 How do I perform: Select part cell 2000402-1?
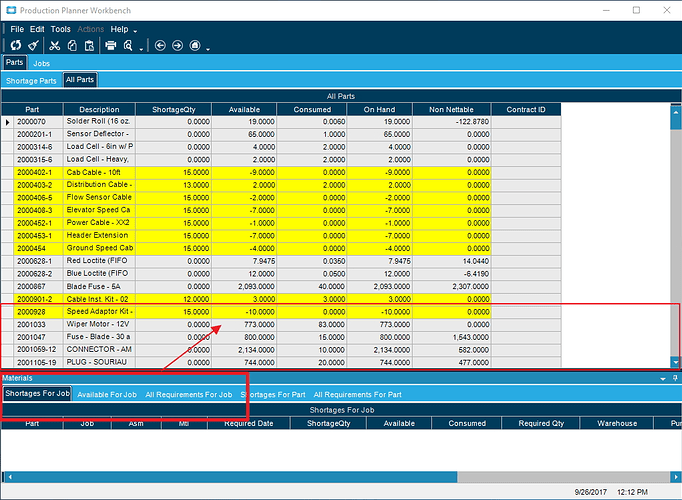(38, 173)
